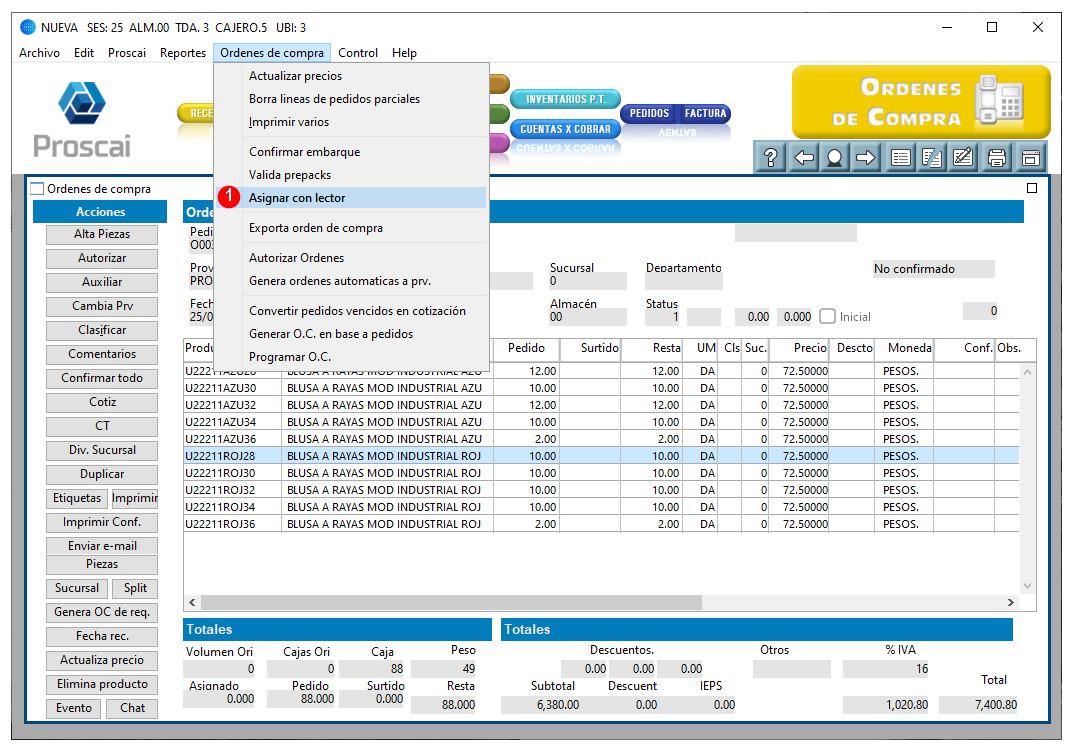The width and height of the screenshot is (1071, 746).
Task: Click the Evento button
Action: [74, 708]
